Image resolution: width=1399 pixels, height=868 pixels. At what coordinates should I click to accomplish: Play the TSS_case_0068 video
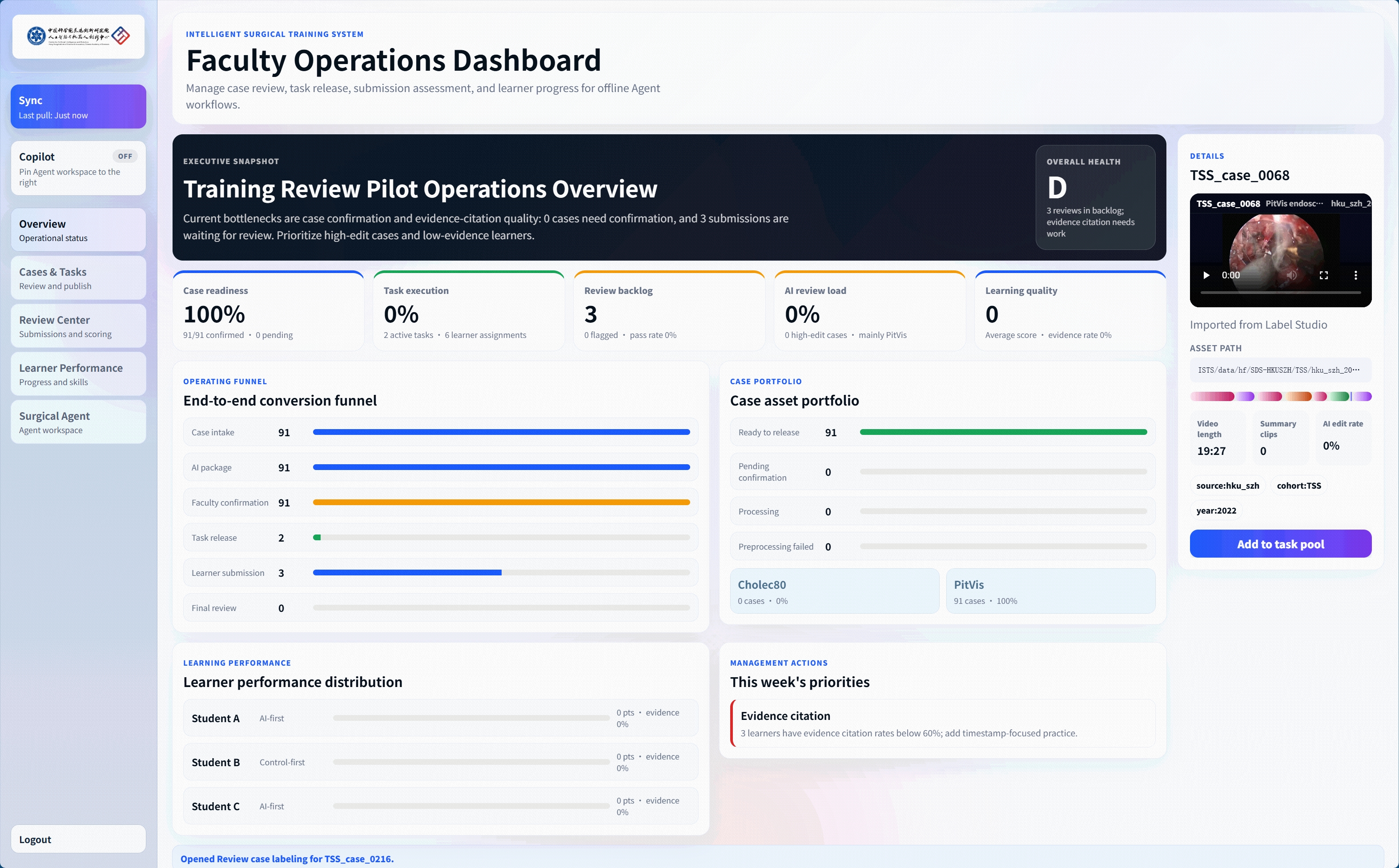pyautogui.click(x=1206, y=275)
